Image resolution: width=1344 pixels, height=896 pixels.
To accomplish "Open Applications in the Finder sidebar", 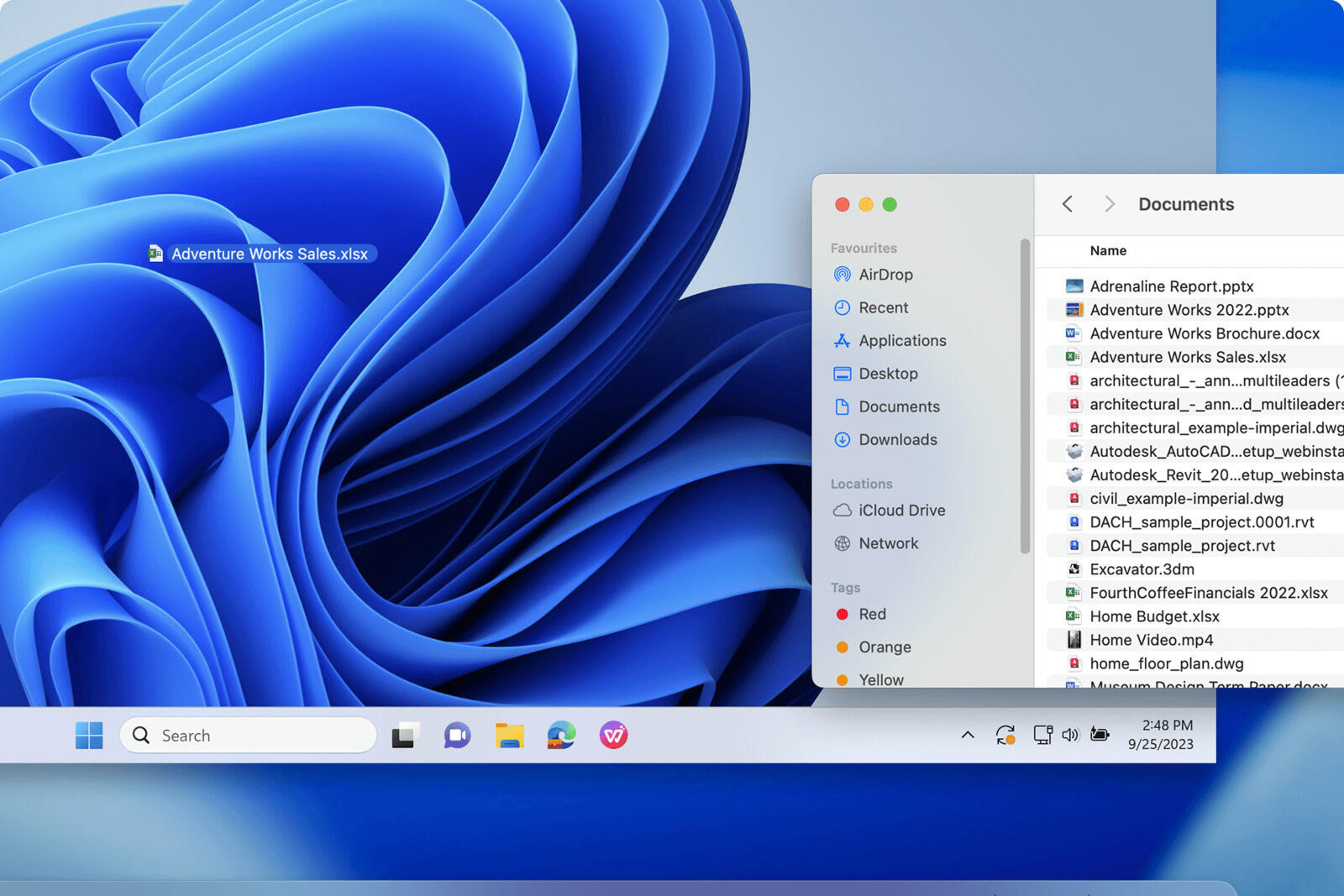I will point(902,340).
